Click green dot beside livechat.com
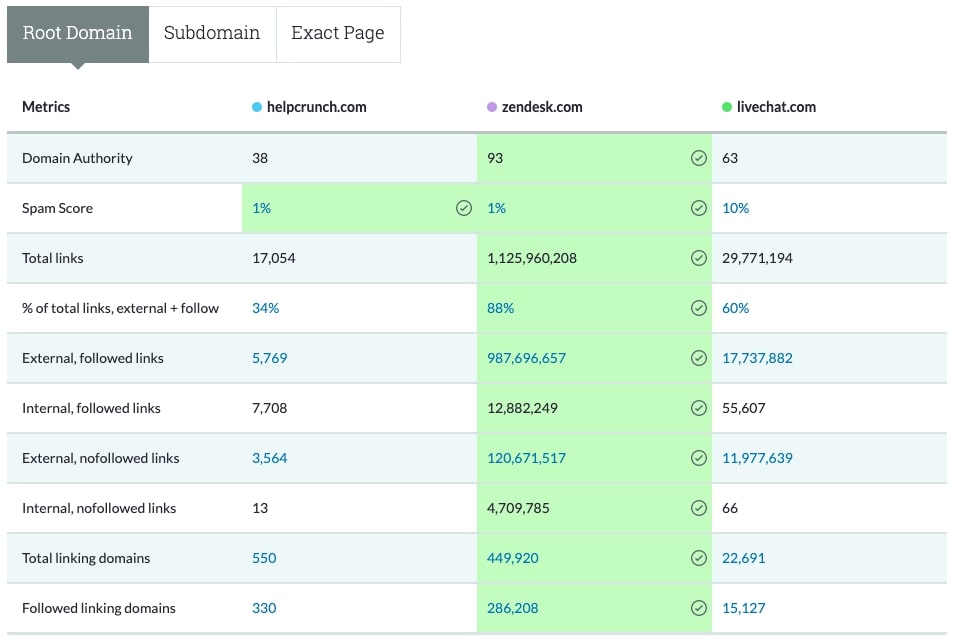The width and height of the screenshot is (964, 644). (727, 108)
